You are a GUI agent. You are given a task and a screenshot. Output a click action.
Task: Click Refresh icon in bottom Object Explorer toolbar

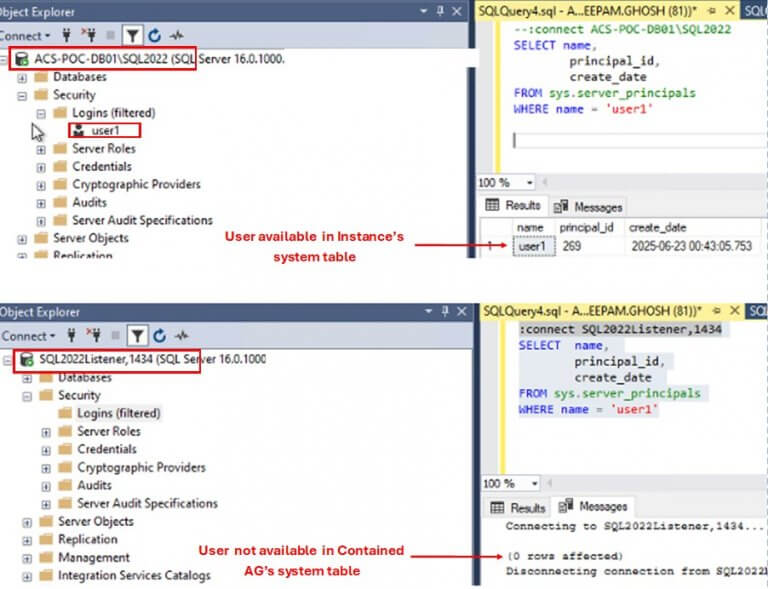160,336
